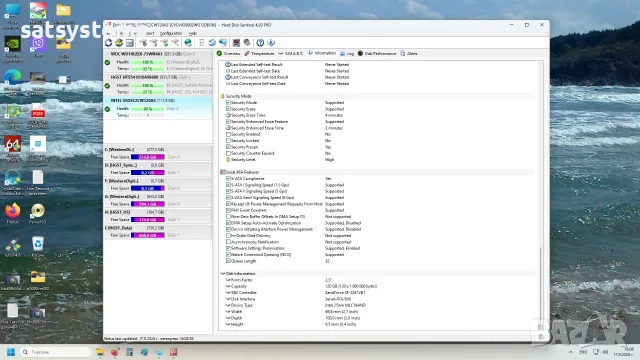The image size is (640, 360).
Task: Click the blue info icon in the toolbar
Action: coord(271,42)
